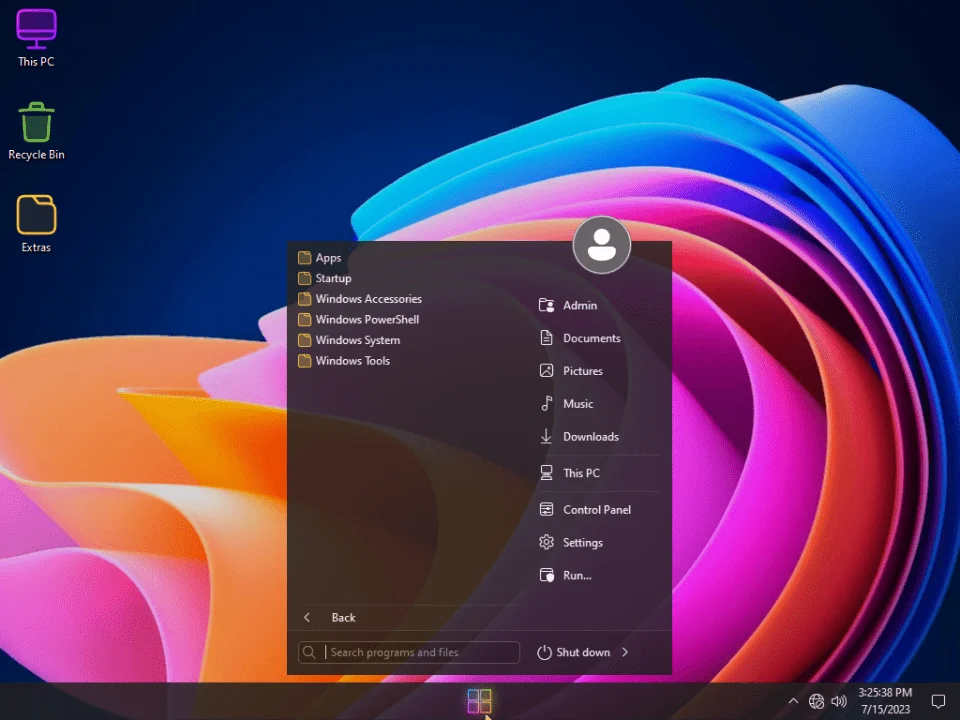The width and height of the screenshot is (960, 720).
Task: Click the Windows Tools folder icon
Action: [x=304, y=361]
